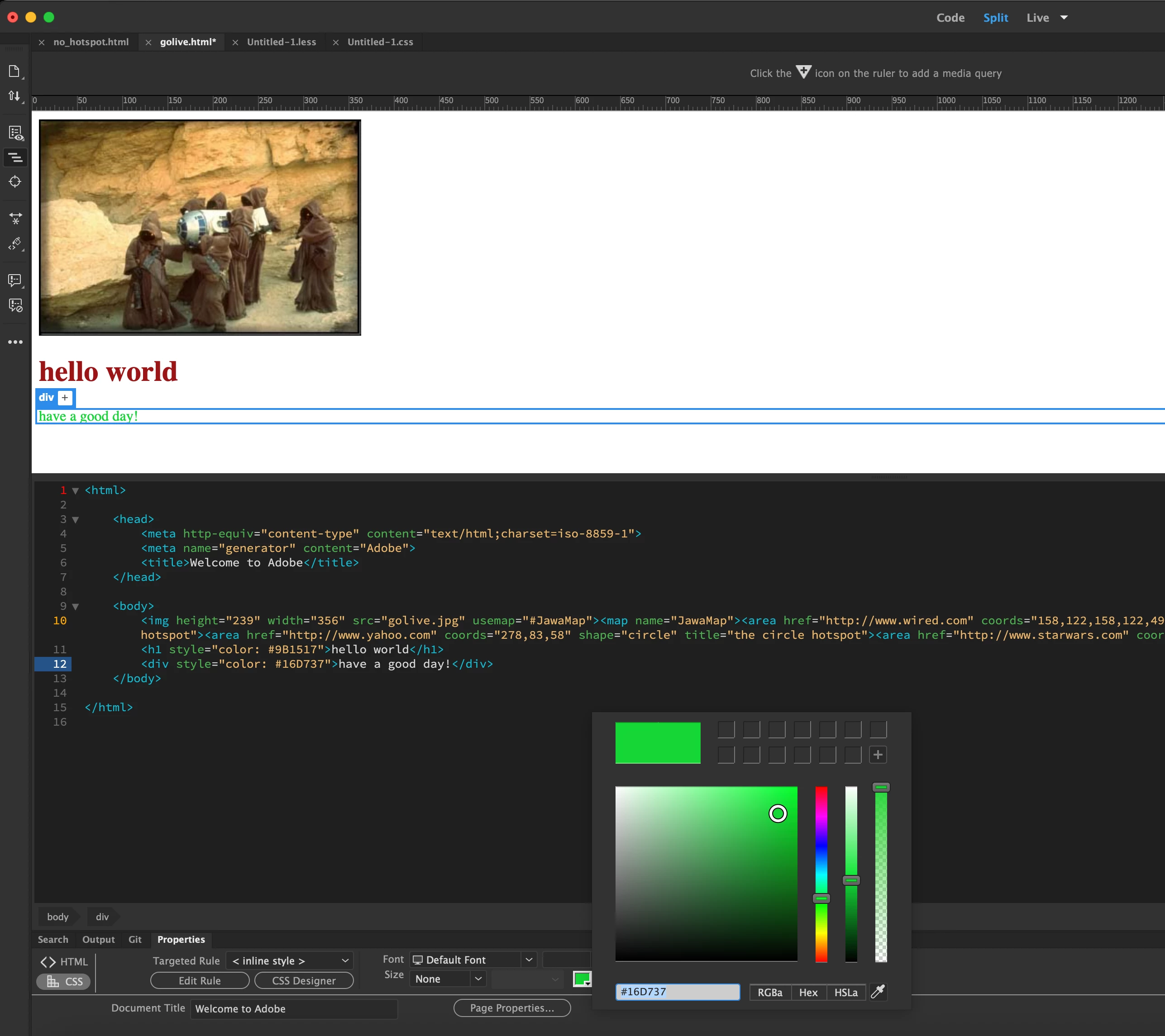Pick a color with the eyedropper
The width and height of the screenshot is (1165, 1036).
878,992
